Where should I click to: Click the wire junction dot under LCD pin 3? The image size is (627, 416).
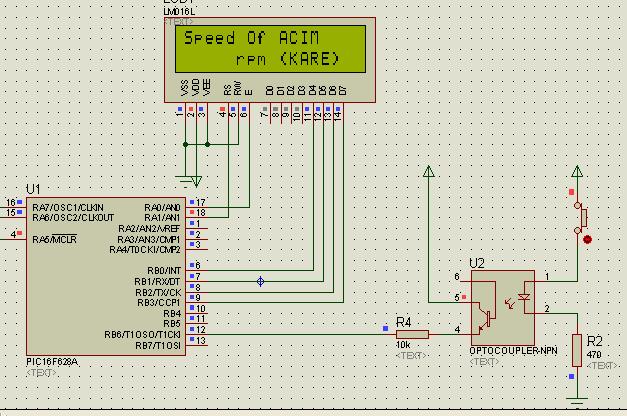[x=208, y=144]
